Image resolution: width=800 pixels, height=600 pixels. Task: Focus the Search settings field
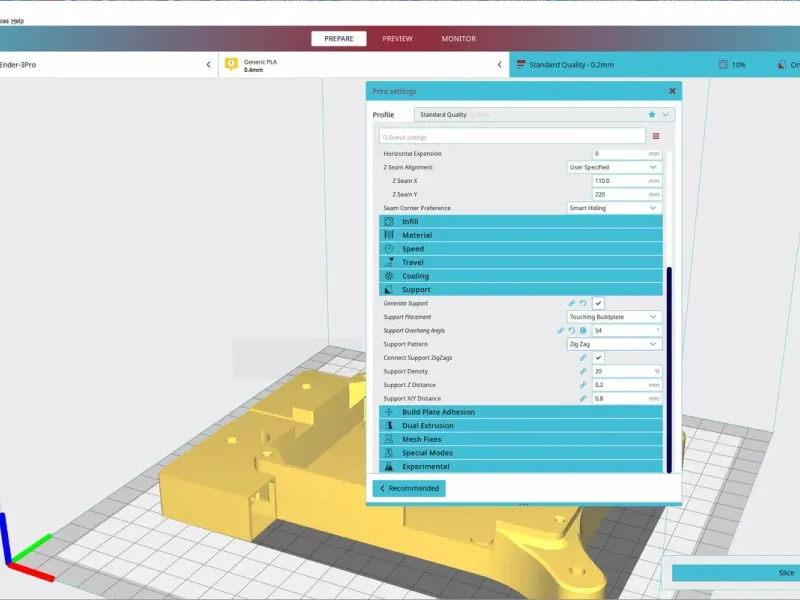click(512, 137)
